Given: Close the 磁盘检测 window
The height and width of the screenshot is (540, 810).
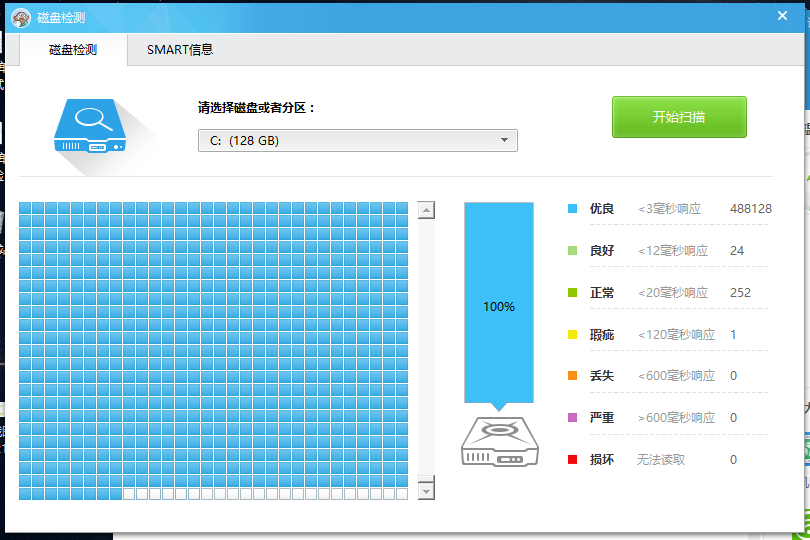Looking at the screenshot, I should (782, 15).
